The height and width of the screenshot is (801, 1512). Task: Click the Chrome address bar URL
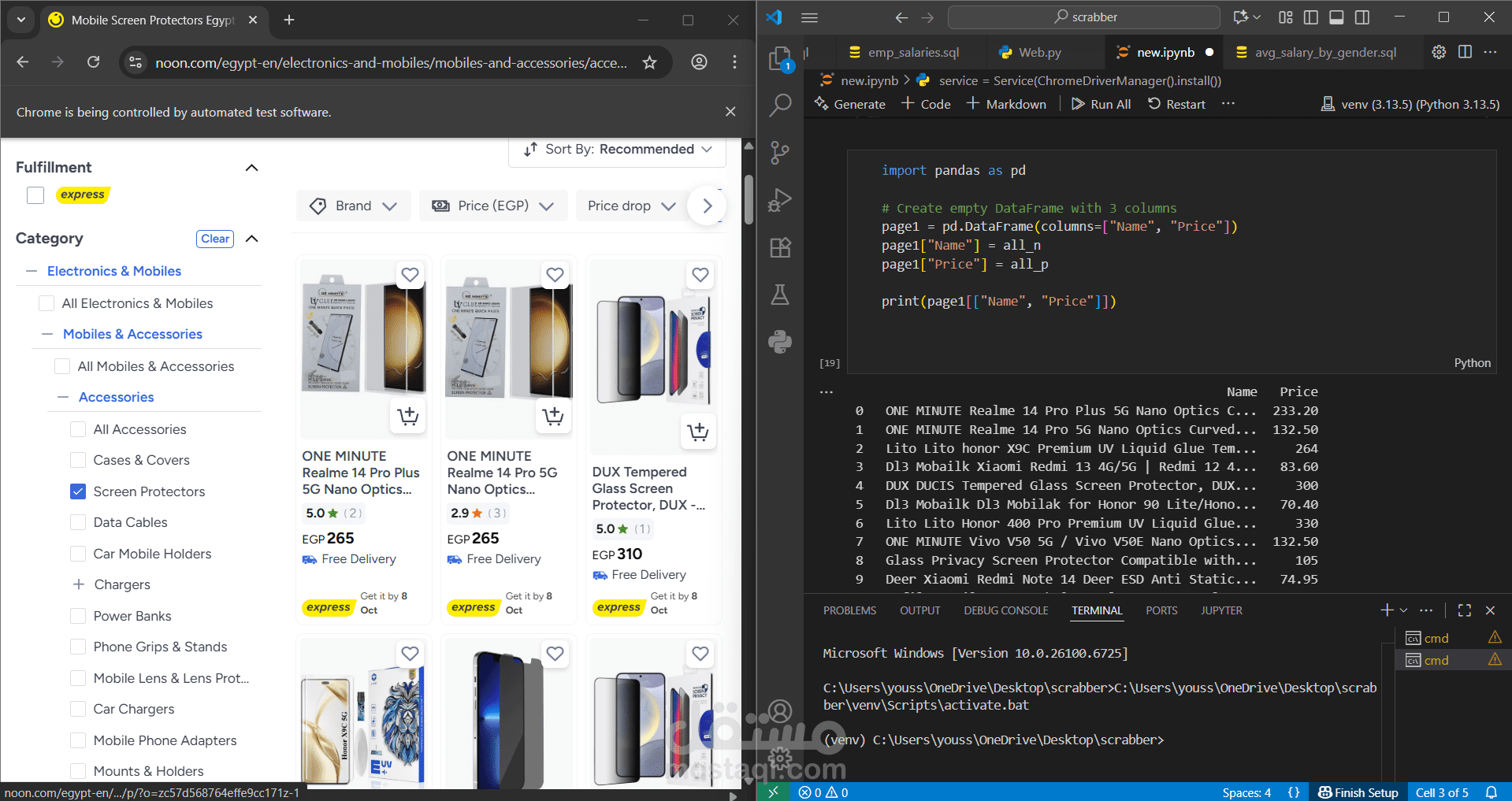pos(392,62)
